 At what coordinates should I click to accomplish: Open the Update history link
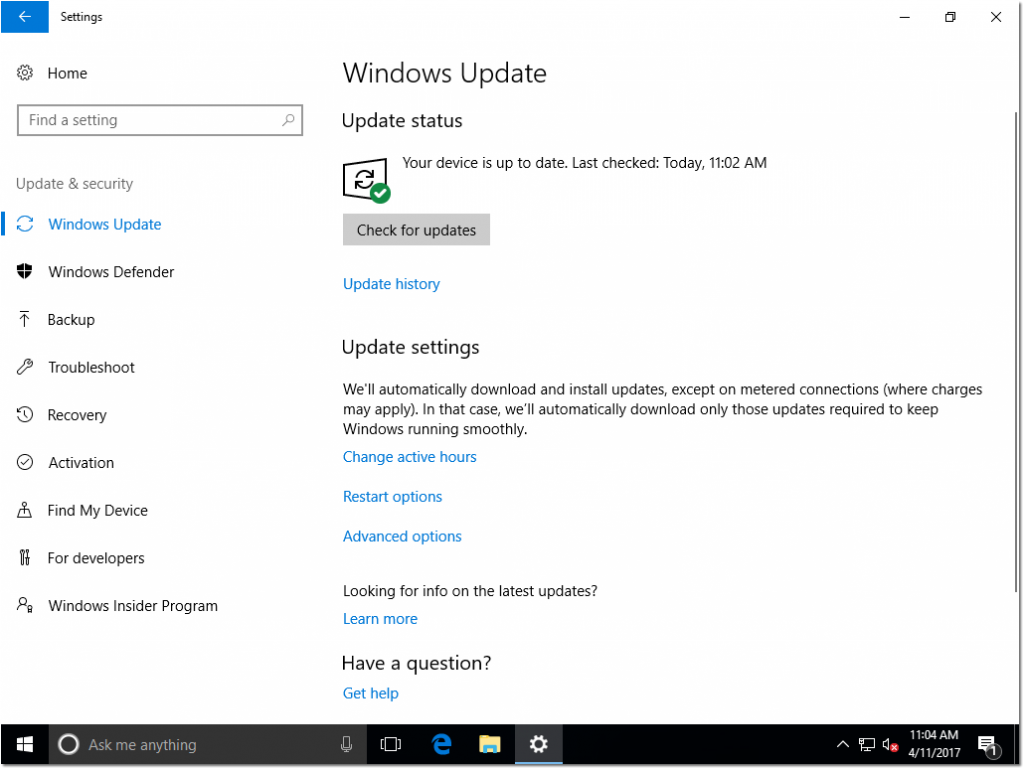pos(391,284)
